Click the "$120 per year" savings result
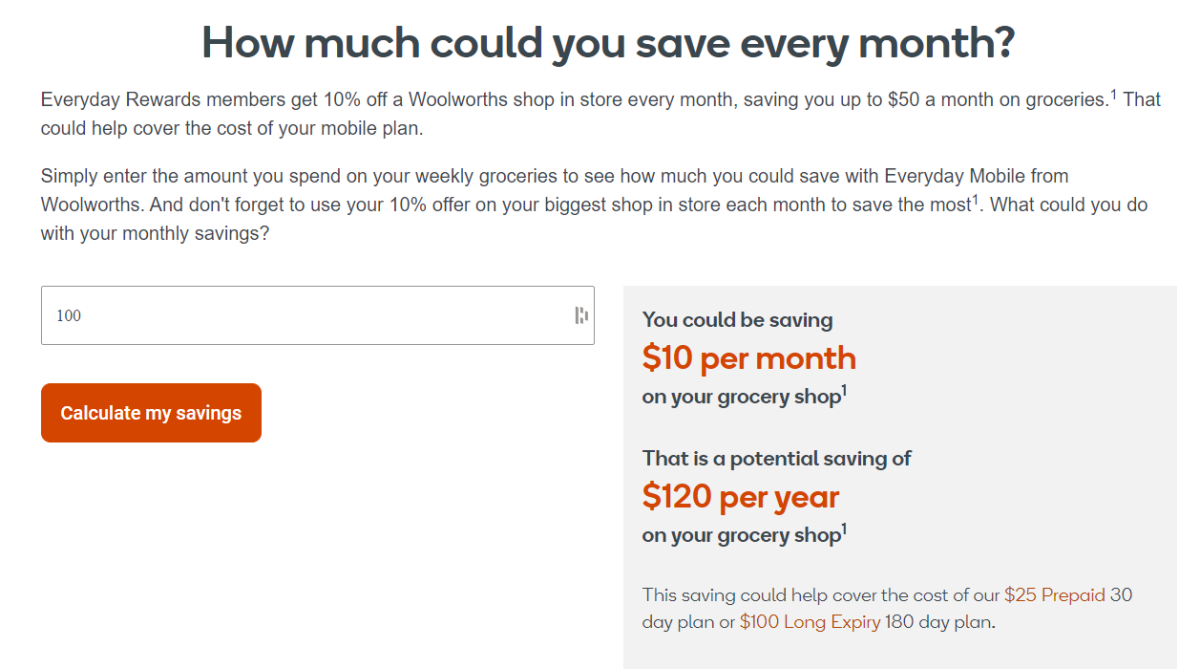Viewport: 1200px width, 669px height. pyautogui.click(x=741, y=496)
